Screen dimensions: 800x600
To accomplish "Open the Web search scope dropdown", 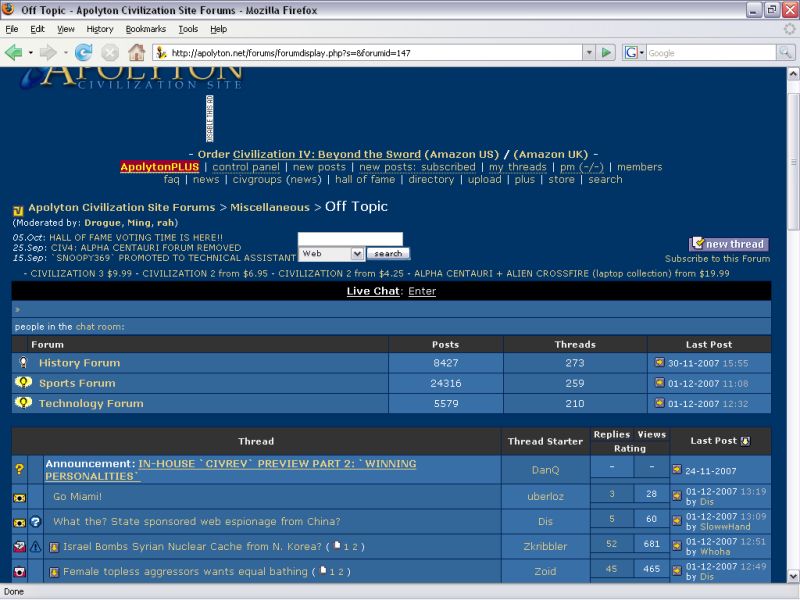I will point(331,254).
